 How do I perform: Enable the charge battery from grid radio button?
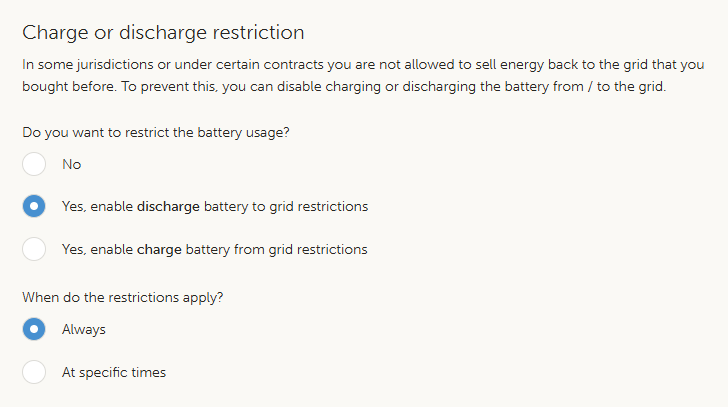pos(34,249)
